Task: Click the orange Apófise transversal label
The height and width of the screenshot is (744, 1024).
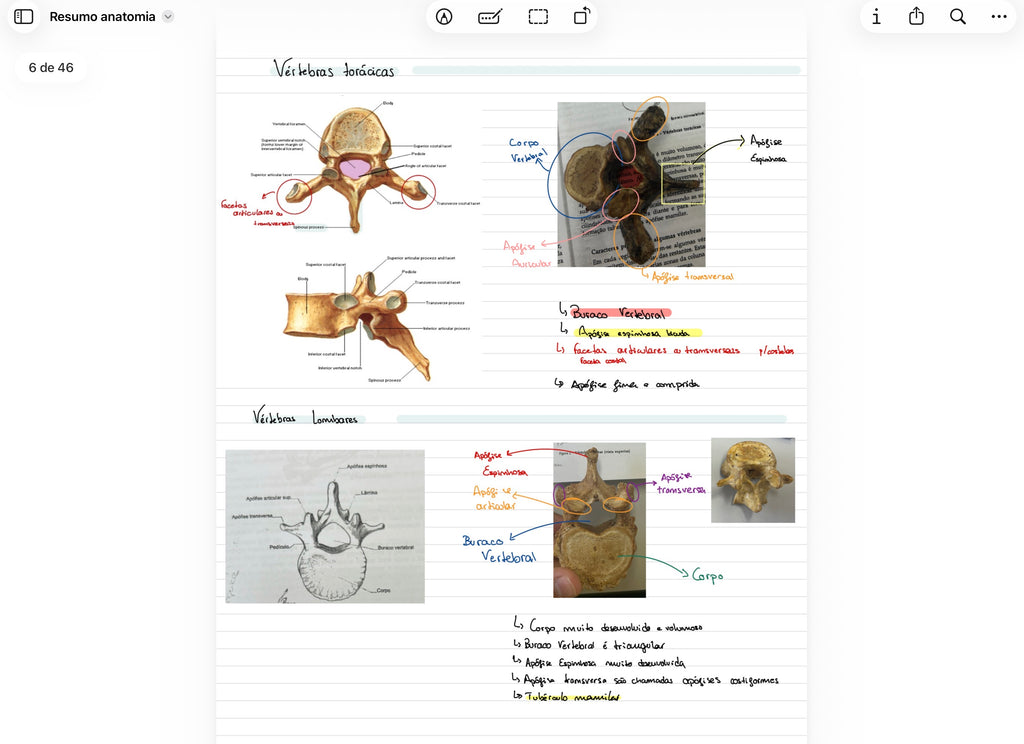Action: (x=692, y=276)
